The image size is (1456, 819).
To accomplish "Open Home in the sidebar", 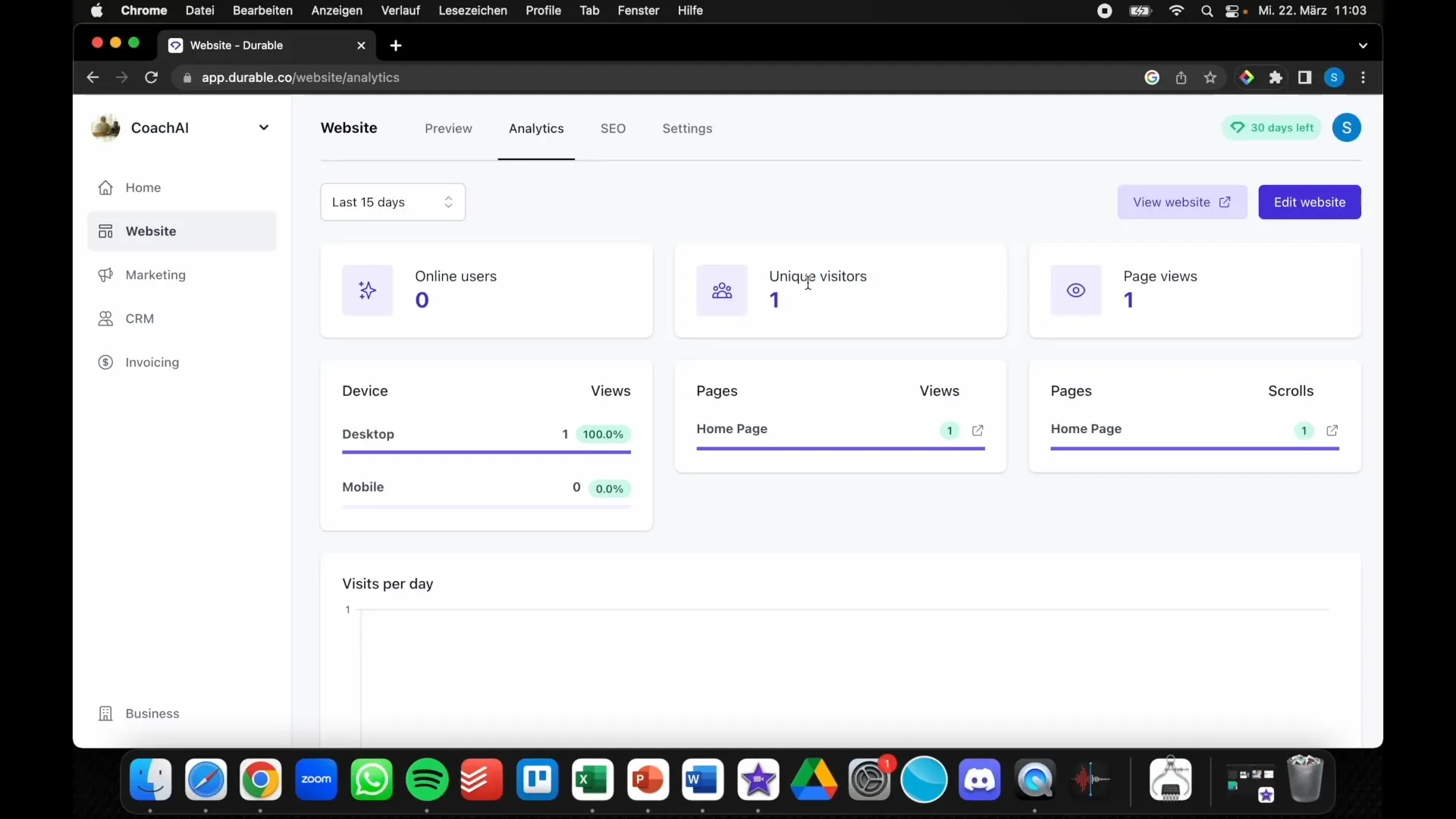I will click(182, 187).
